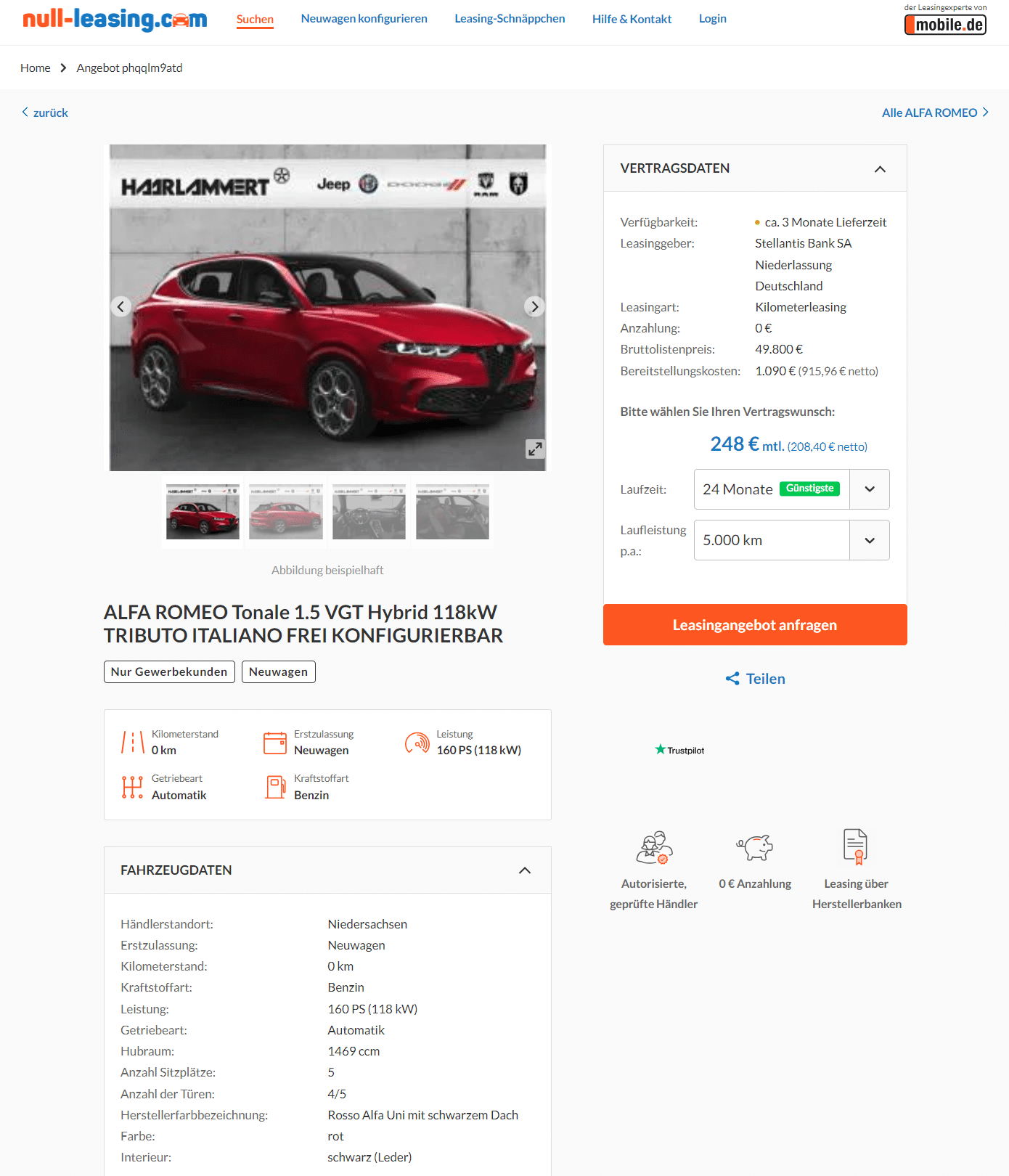
Task: Open the car image in fullscreen
Action: pos(535,449)
